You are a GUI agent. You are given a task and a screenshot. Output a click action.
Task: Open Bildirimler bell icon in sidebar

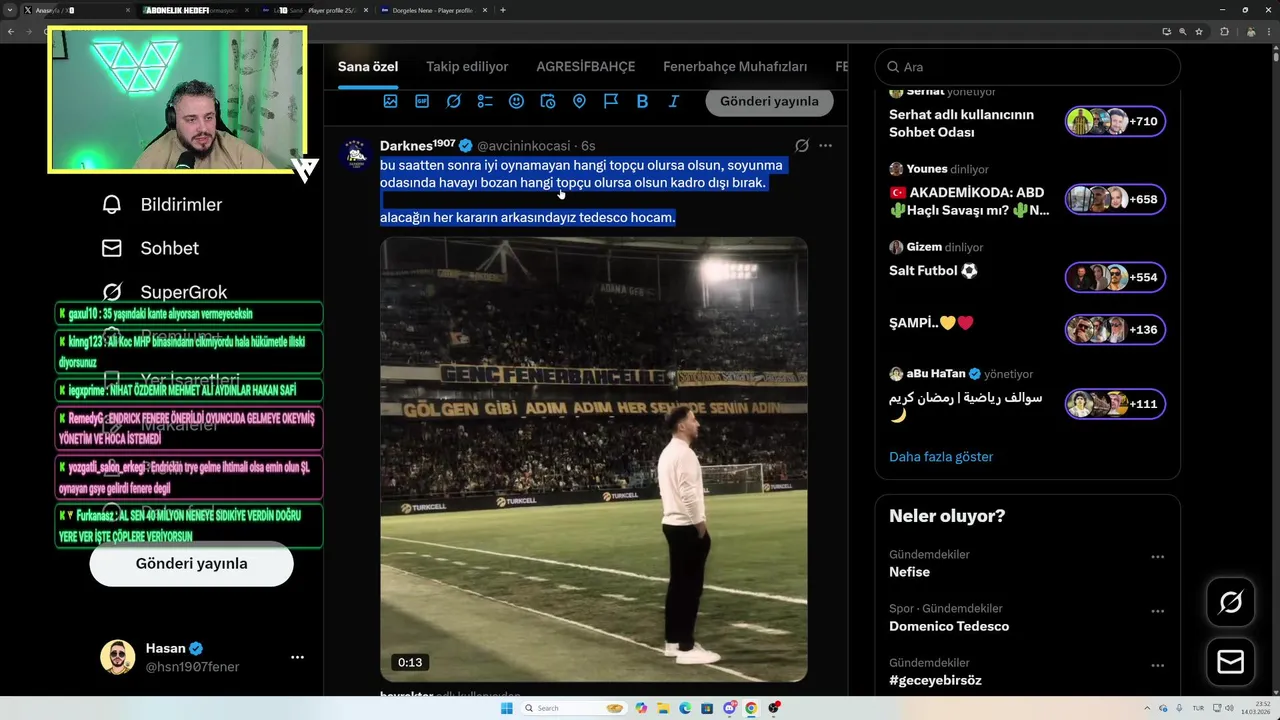tap(112, 205)
